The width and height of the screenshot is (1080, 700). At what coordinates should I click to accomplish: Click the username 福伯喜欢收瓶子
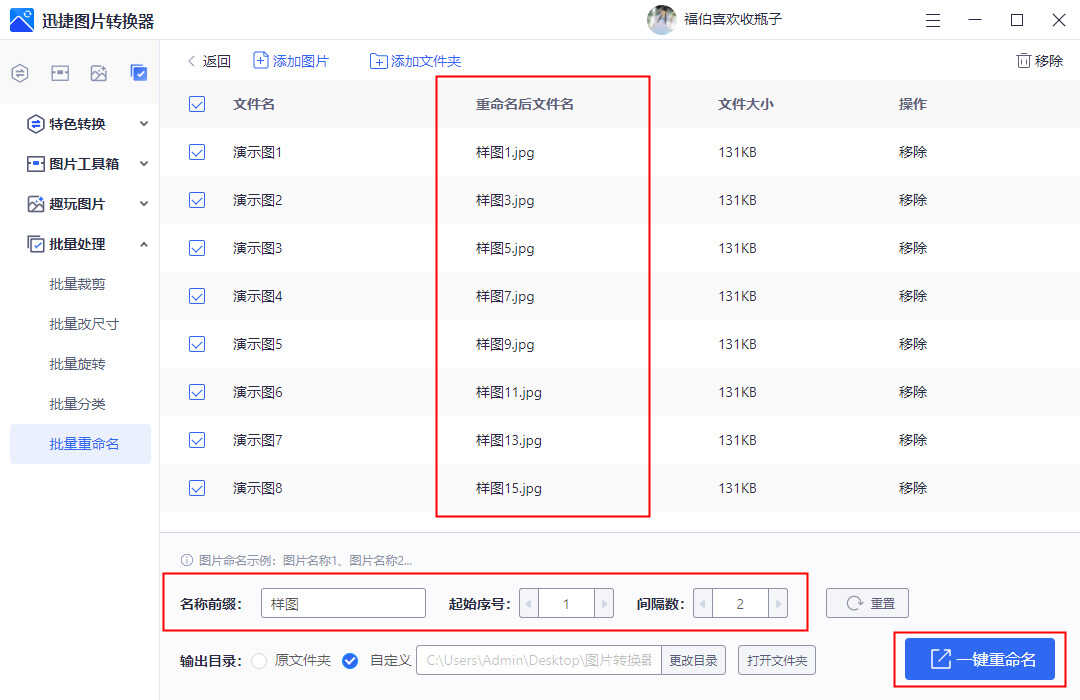733,19
